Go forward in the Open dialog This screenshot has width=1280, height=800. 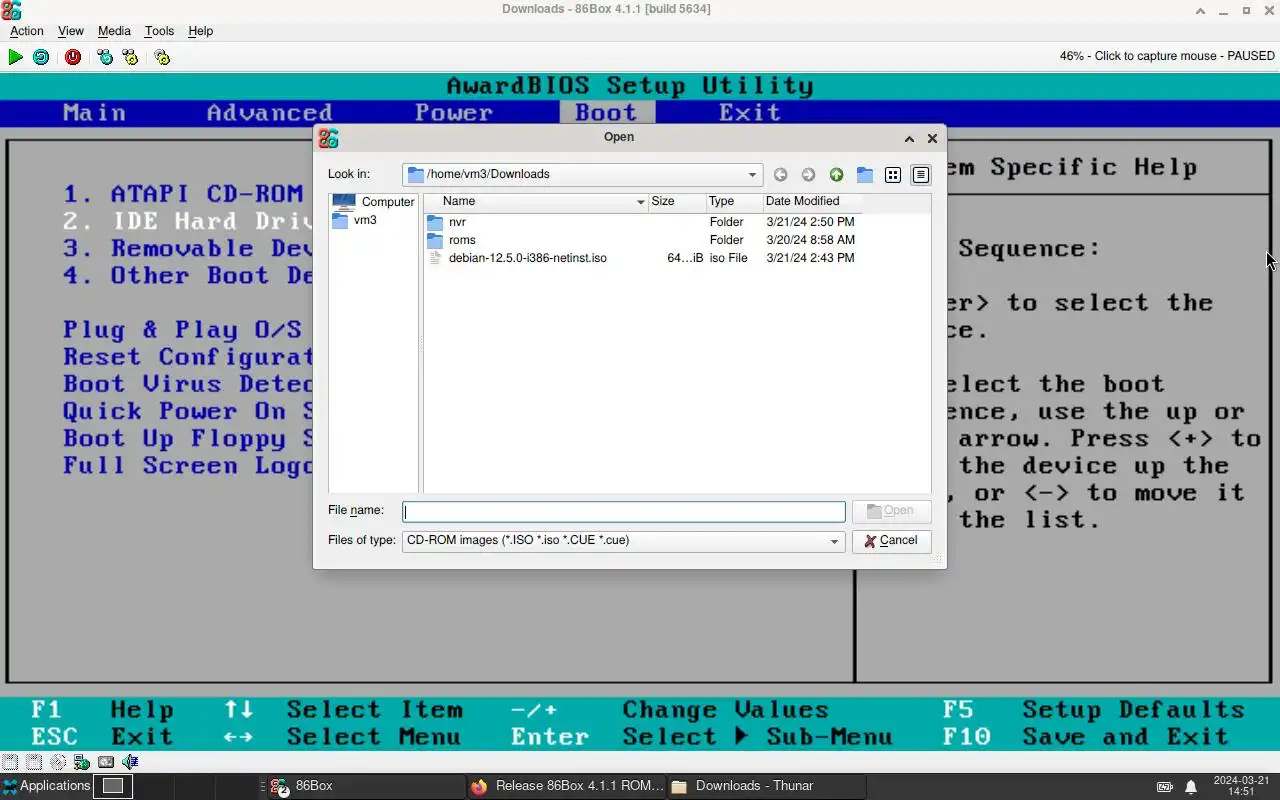[x=808, y=175]
